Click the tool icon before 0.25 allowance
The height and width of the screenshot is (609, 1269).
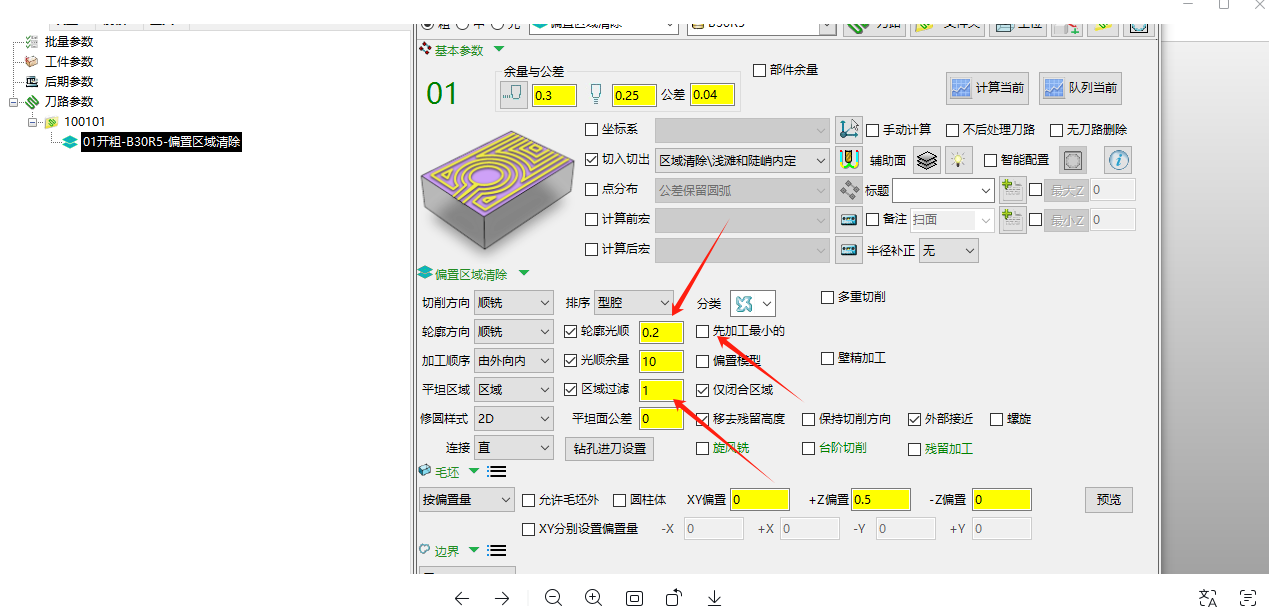click(x=595, y=94)
